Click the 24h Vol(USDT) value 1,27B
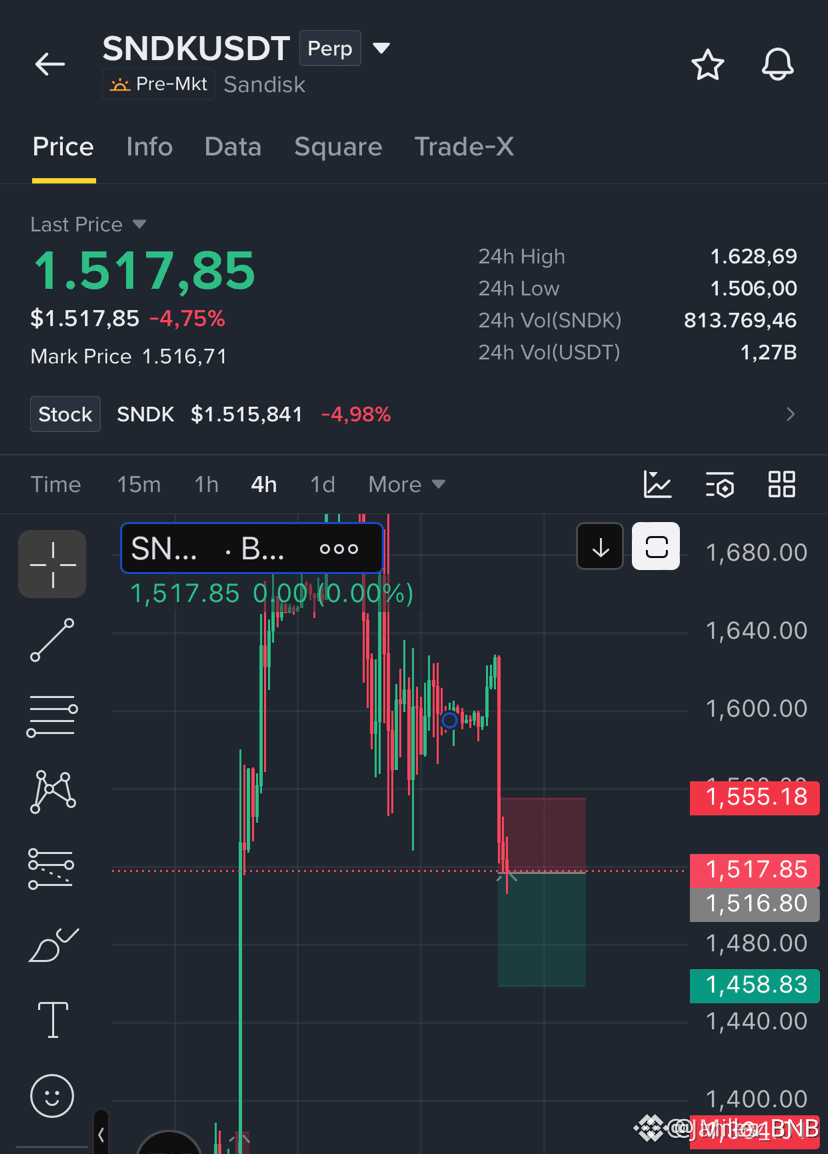The image size is (828, 1154). tap(768, 353)
